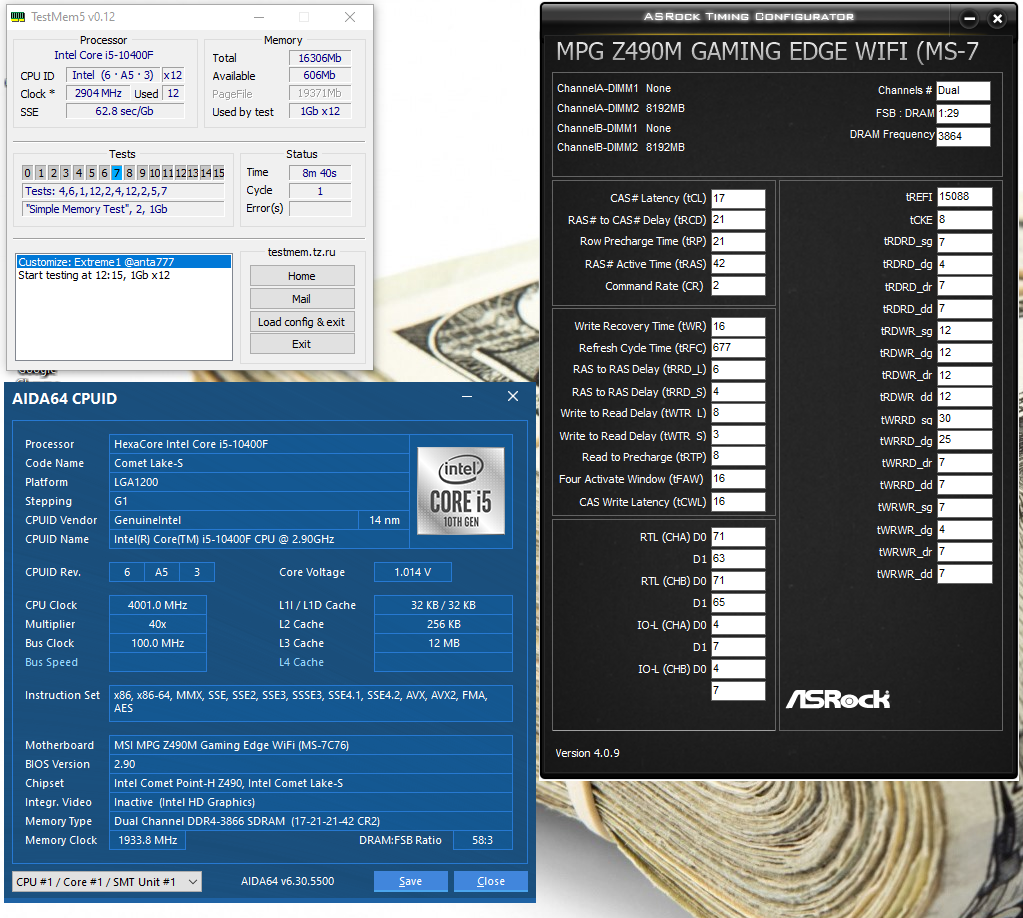
Task: Minimize the TestMem5 window
Action: point(259,17)
